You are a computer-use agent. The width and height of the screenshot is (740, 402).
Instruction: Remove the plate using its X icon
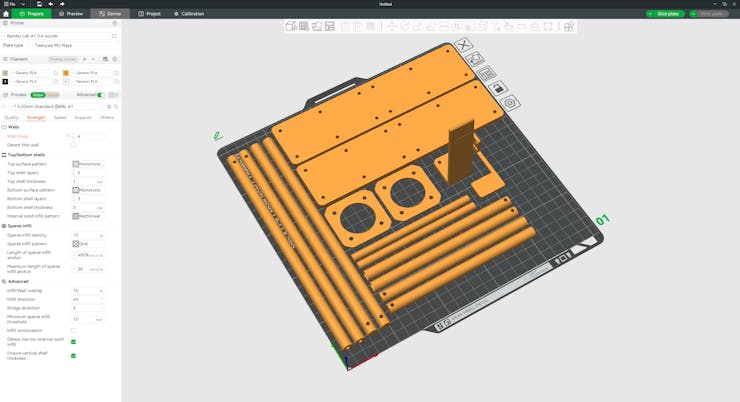[x=463, y=45]
